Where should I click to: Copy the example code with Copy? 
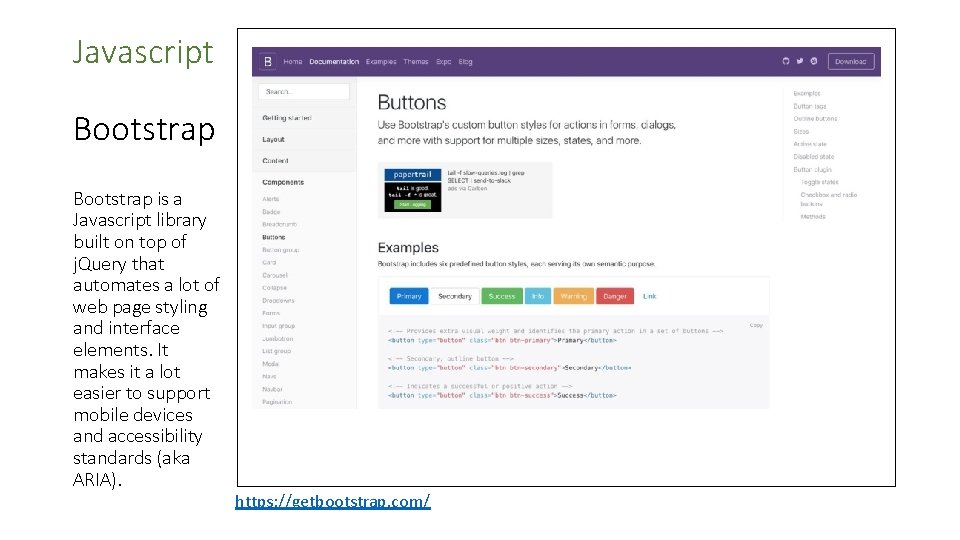pyautogui.click(x=756, y=325)
